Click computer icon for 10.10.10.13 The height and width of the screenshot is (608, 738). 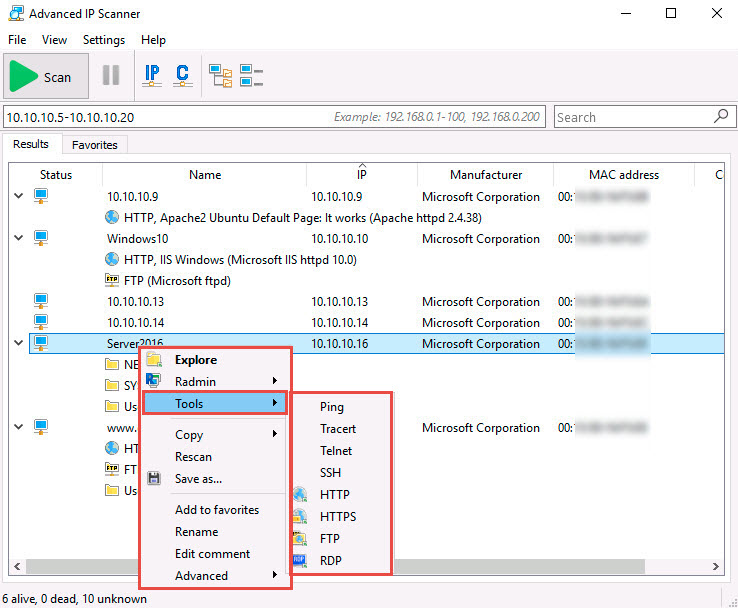41,301
